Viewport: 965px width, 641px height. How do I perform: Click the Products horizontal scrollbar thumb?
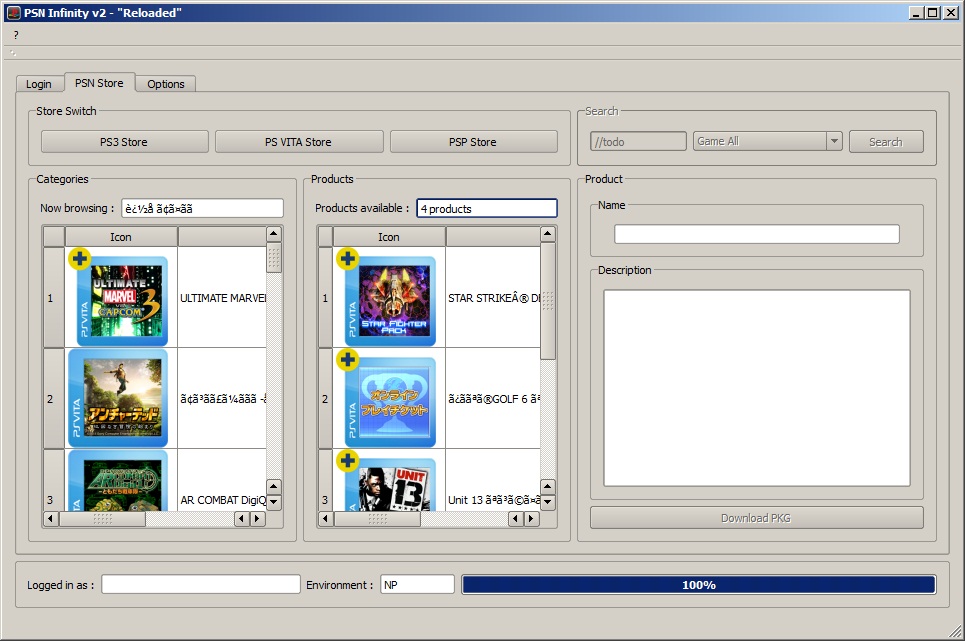pyautogui.click(x=377, y=519)
